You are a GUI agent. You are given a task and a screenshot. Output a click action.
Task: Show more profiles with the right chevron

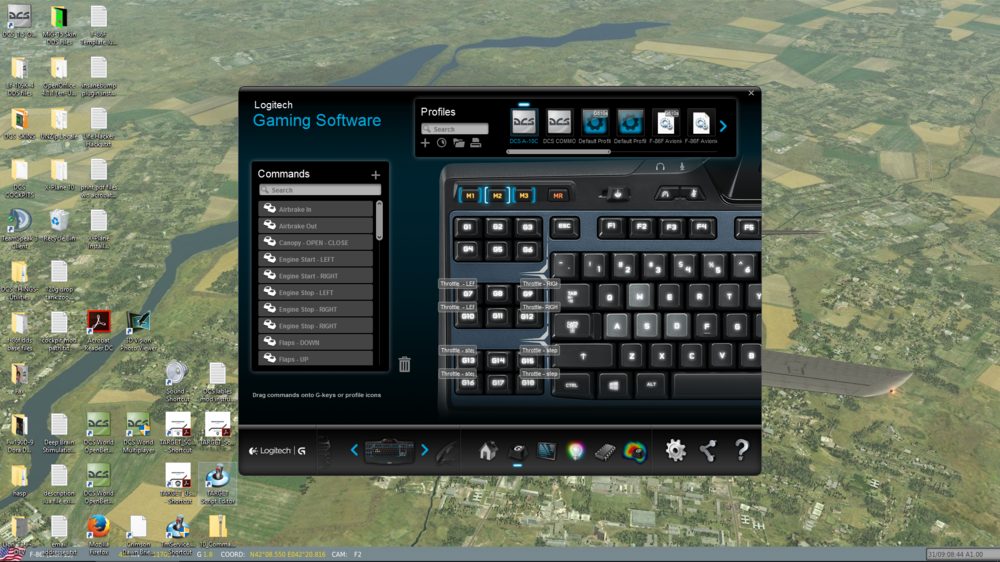point(723,126)
